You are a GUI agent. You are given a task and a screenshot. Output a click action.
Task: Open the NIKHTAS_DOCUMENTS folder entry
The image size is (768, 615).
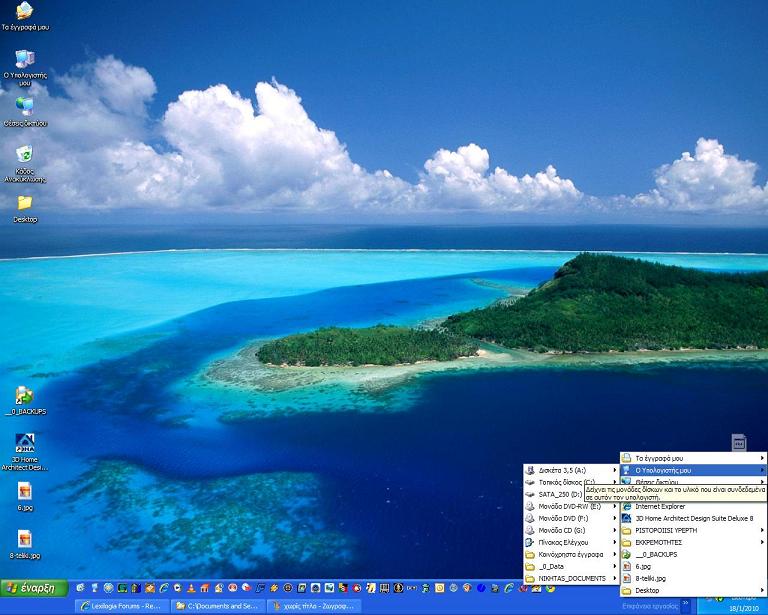571,578
